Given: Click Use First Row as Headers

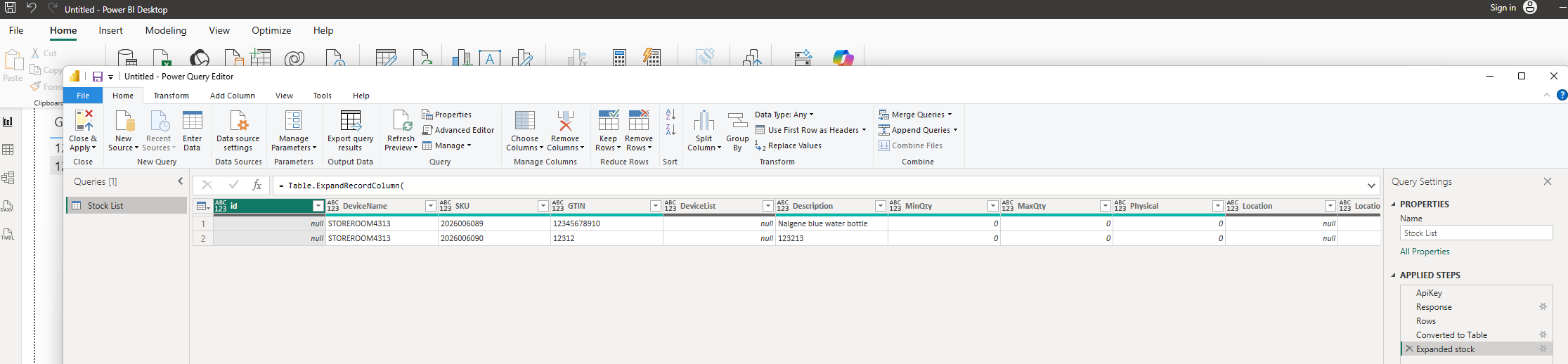Looking at the screenshot, I should [x=810, y=130].
